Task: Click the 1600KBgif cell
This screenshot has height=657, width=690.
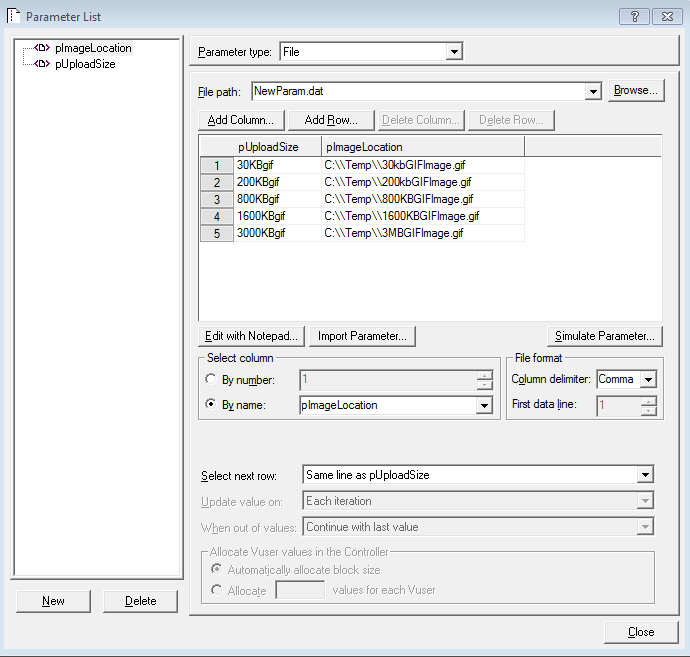Action: 278,216
